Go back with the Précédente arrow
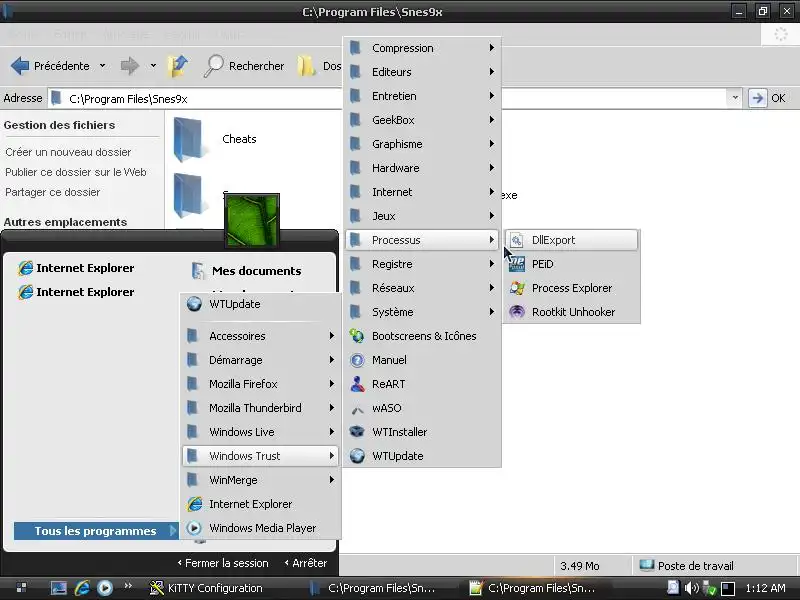Image resolution: width=800 pixels, height=600 pixels. [50, 66]
